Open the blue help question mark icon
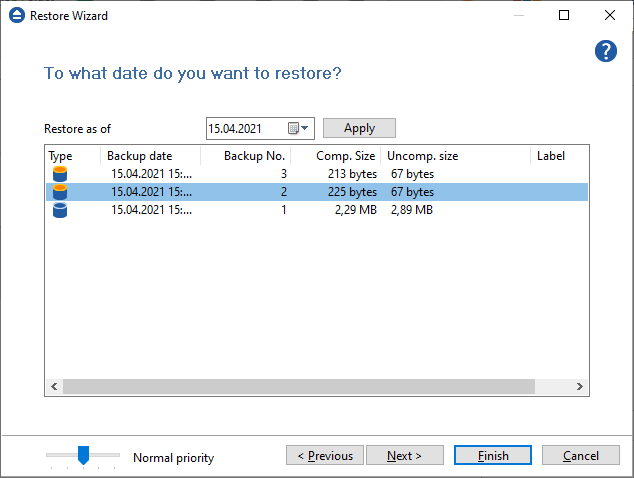 click(x=606, y=51)
